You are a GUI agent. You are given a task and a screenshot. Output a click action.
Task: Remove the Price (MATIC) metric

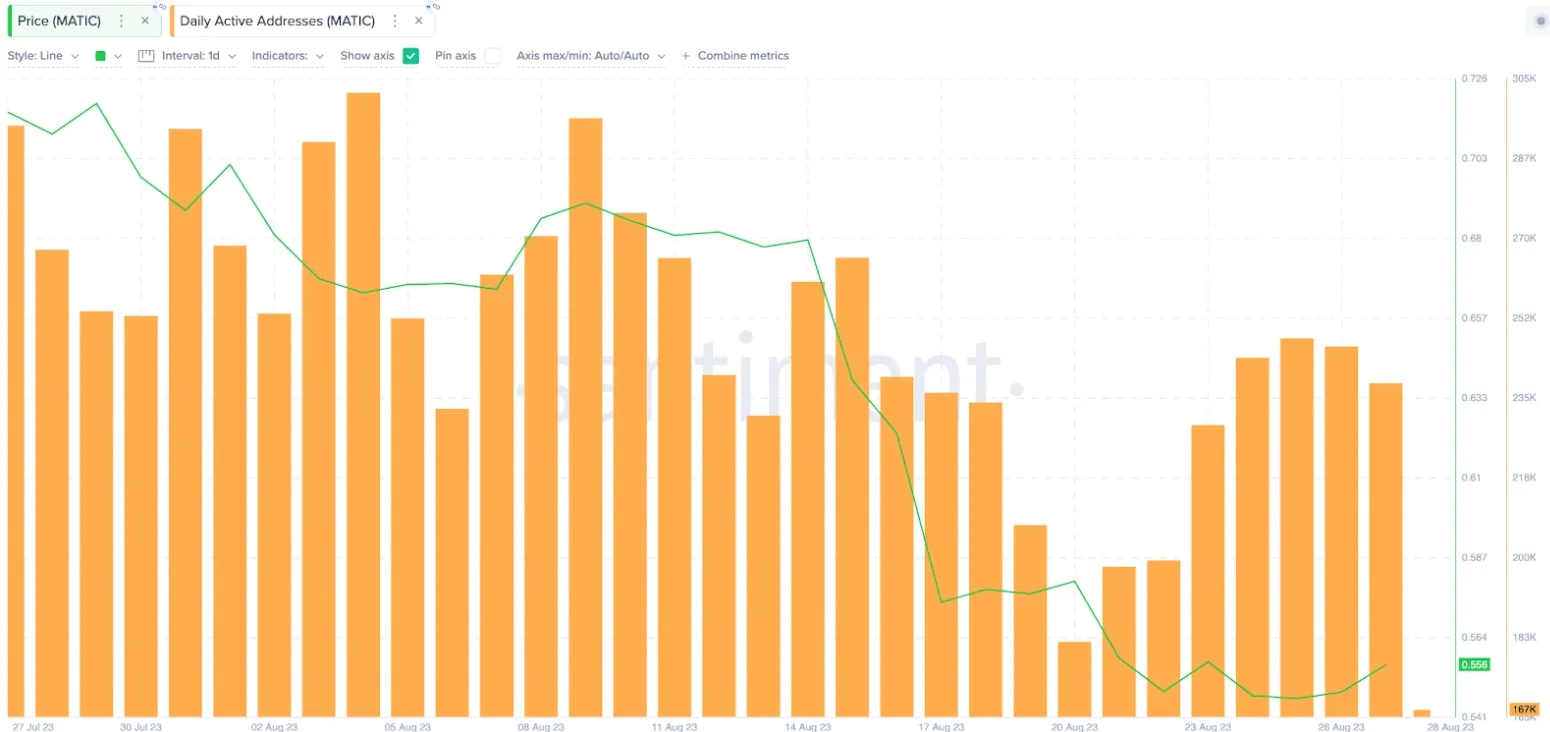145,21
